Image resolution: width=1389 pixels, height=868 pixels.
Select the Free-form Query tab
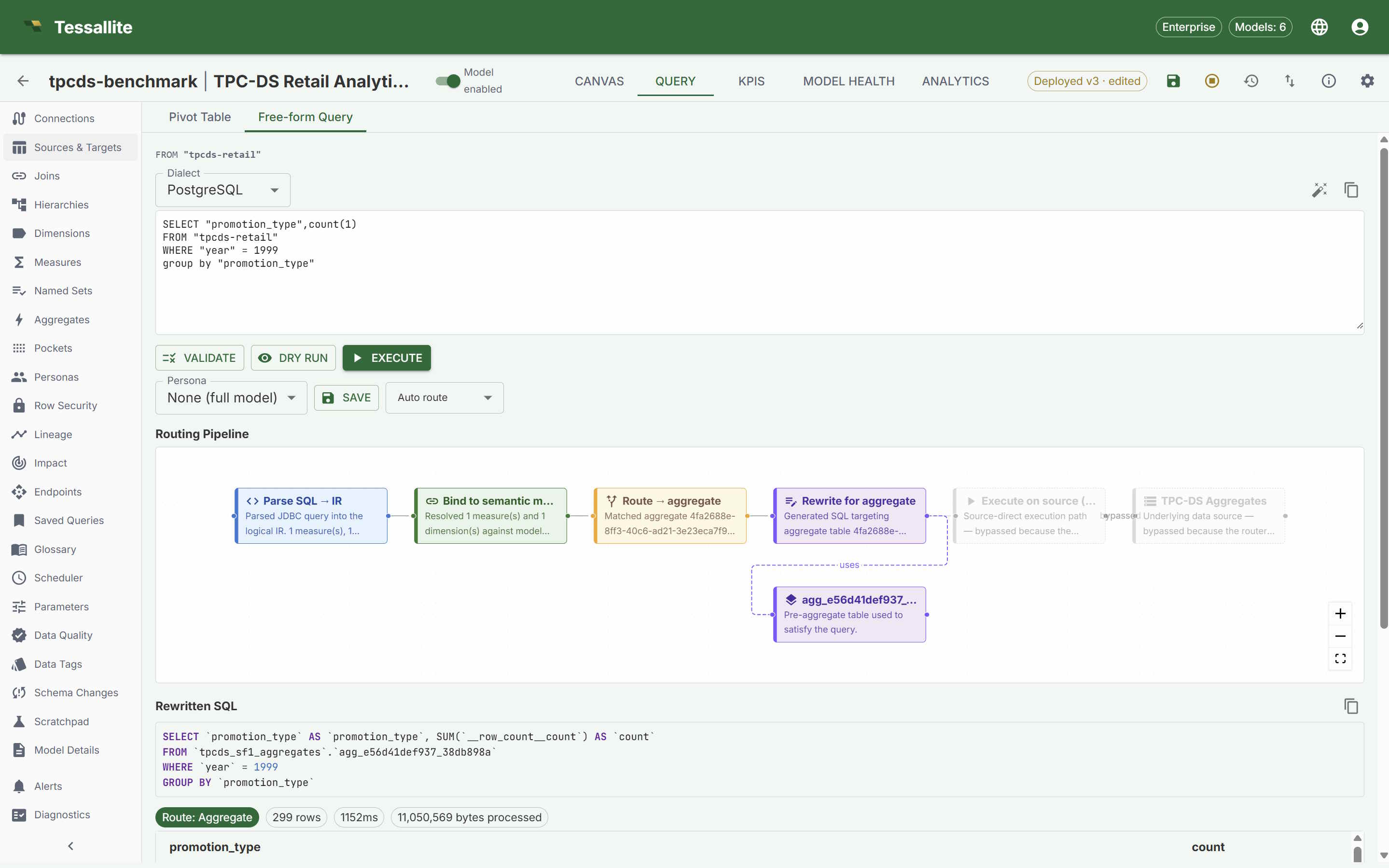click(x=306, y=117)
